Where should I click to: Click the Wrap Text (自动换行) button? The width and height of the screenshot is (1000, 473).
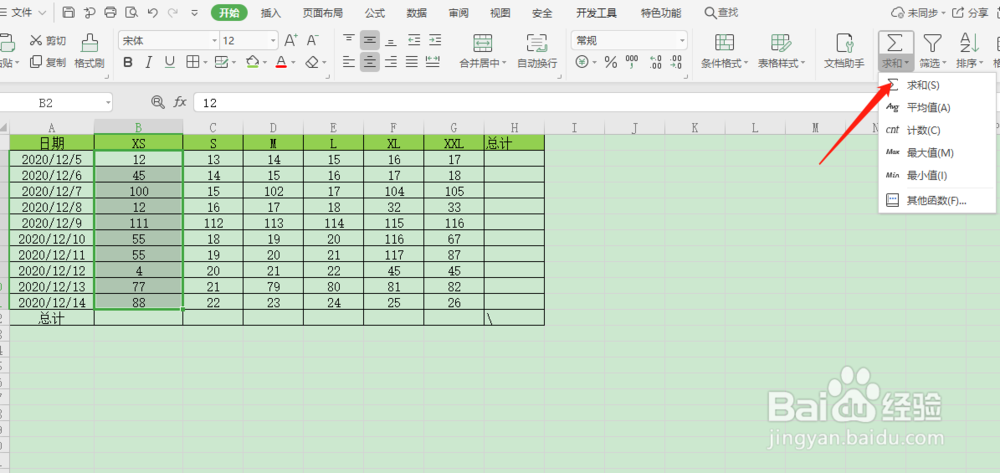click(x=536, y=51)
